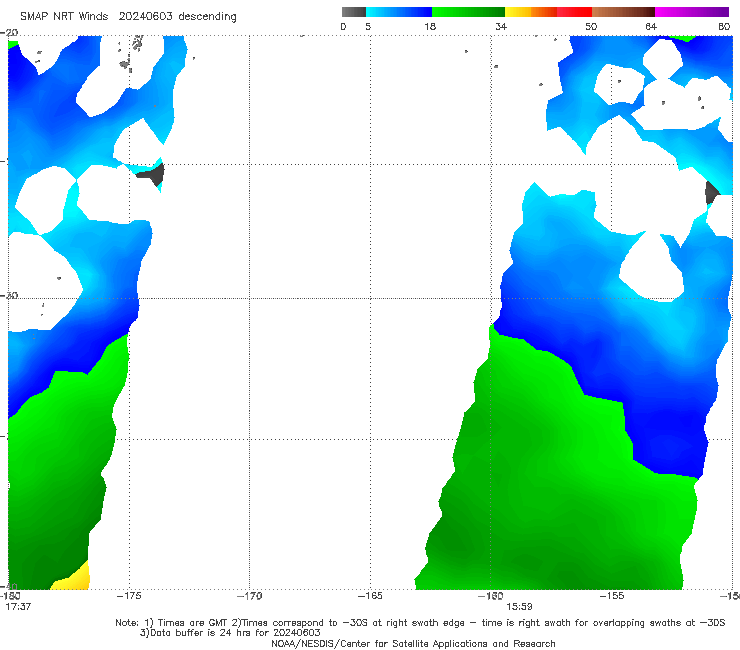The height and width of the screenshot is (650, 740).
Task: Click the brown 50-64 color bar segment
Action: point(623,12)
